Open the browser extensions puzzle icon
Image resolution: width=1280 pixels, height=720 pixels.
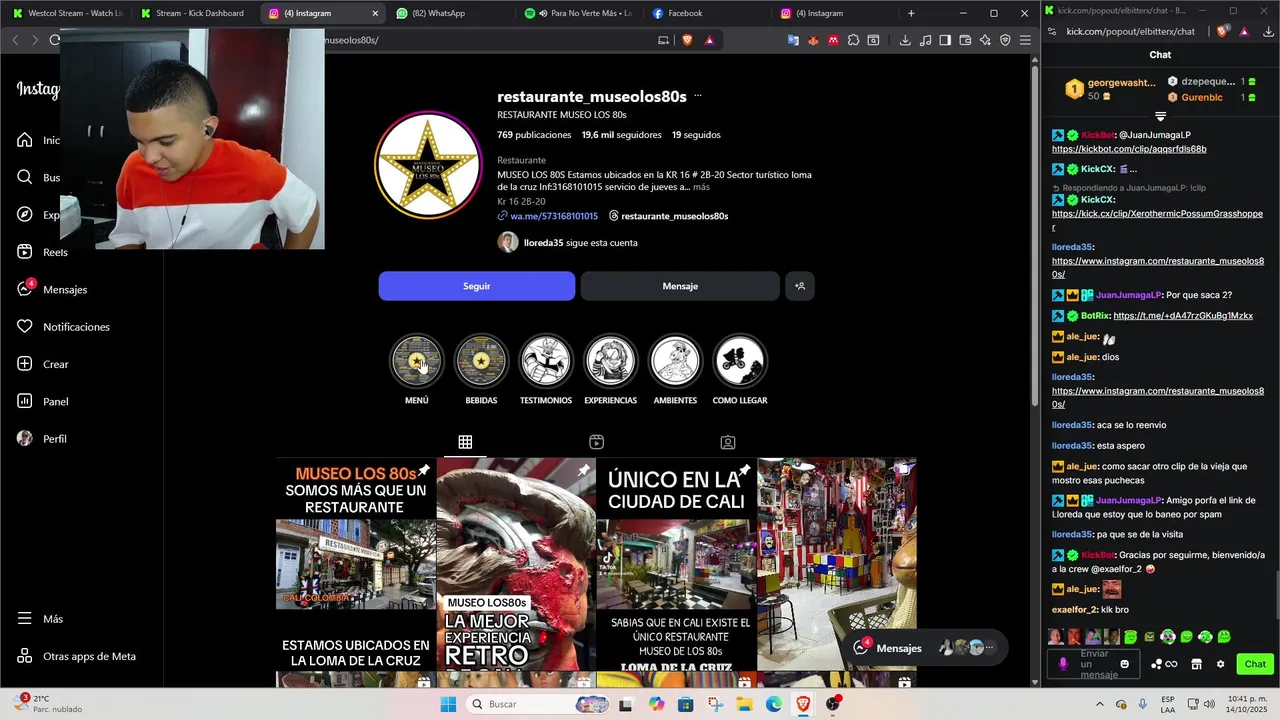pyautogui.click(x=853, y=40)
